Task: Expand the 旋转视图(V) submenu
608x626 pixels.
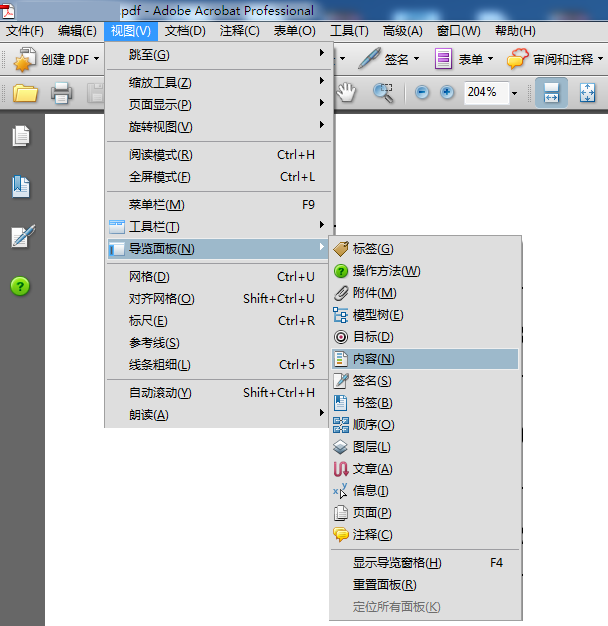Action: (218, 127)
